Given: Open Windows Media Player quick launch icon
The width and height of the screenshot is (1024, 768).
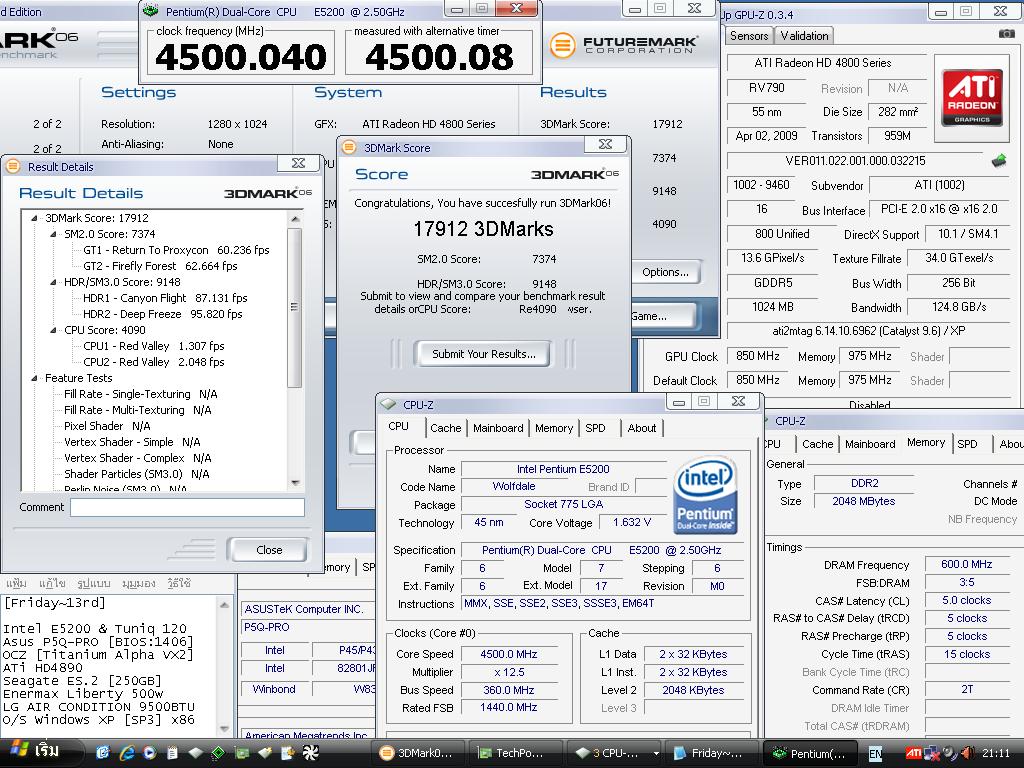Looking at the screenshot, I should click(x=149, y=753).
